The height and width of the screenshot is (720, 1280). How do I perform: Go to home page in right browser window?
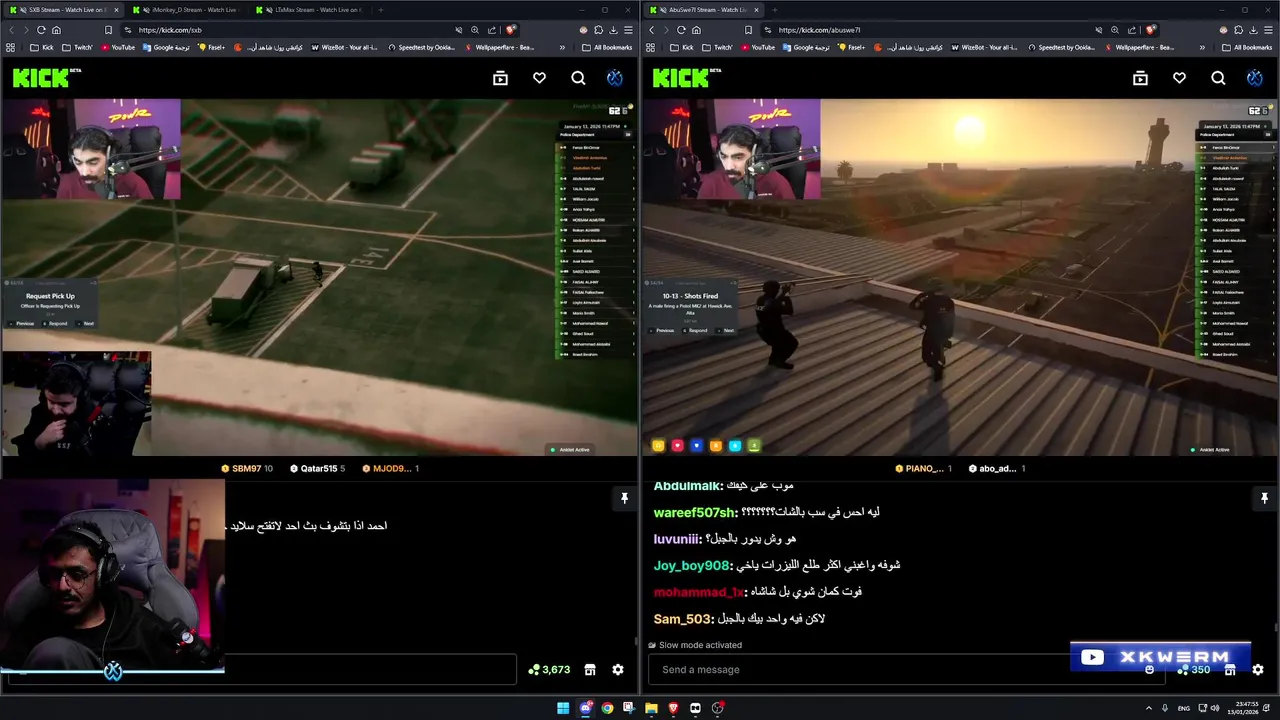click(x=696, y=30)
